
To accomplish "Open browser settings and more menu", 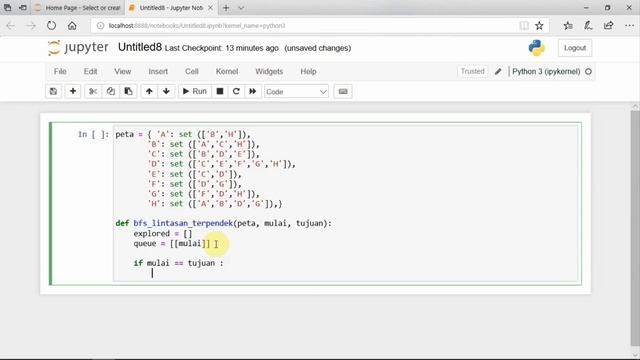I will (629, 26).
